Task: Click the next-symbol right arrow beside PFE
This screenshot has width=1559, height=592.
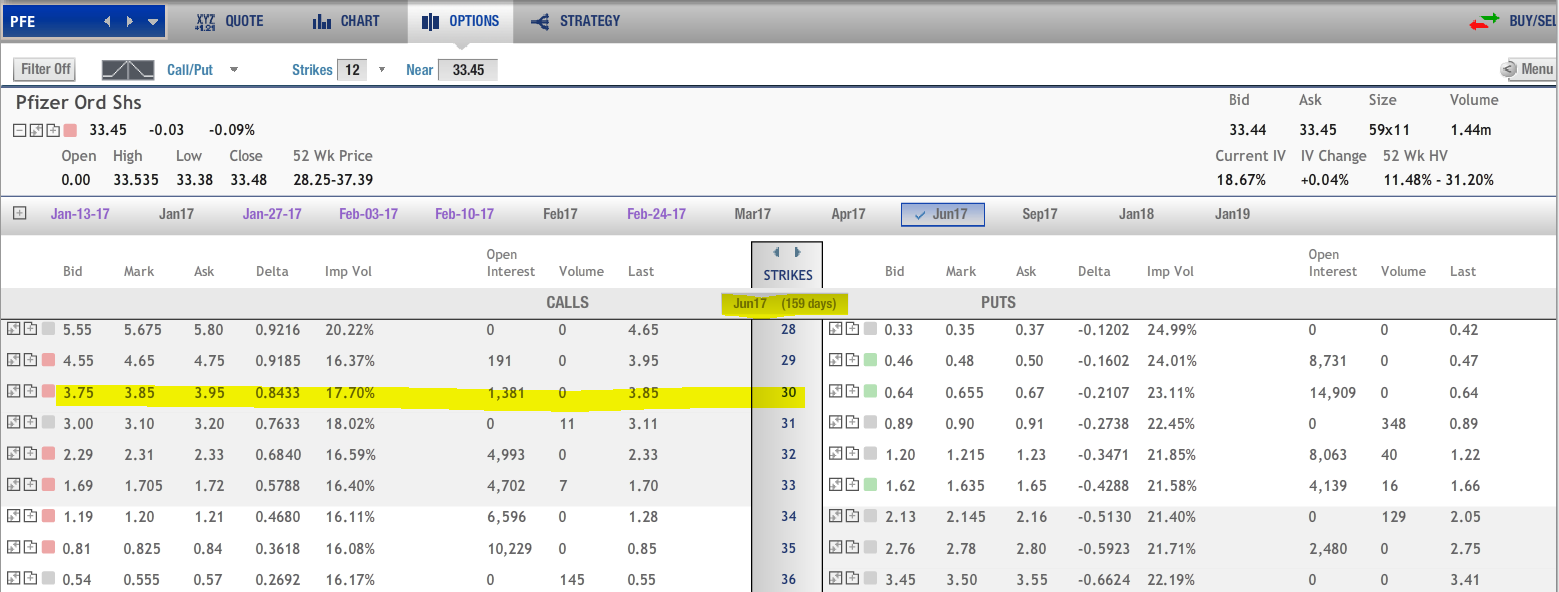Action: 130,21
